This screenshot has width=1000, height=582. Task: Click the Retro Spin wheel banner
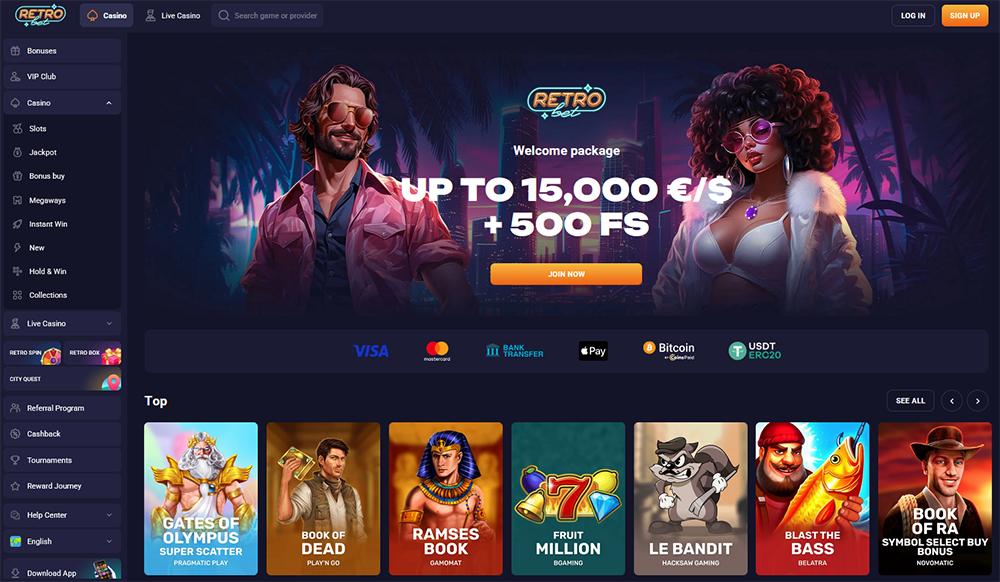point(32,353)
